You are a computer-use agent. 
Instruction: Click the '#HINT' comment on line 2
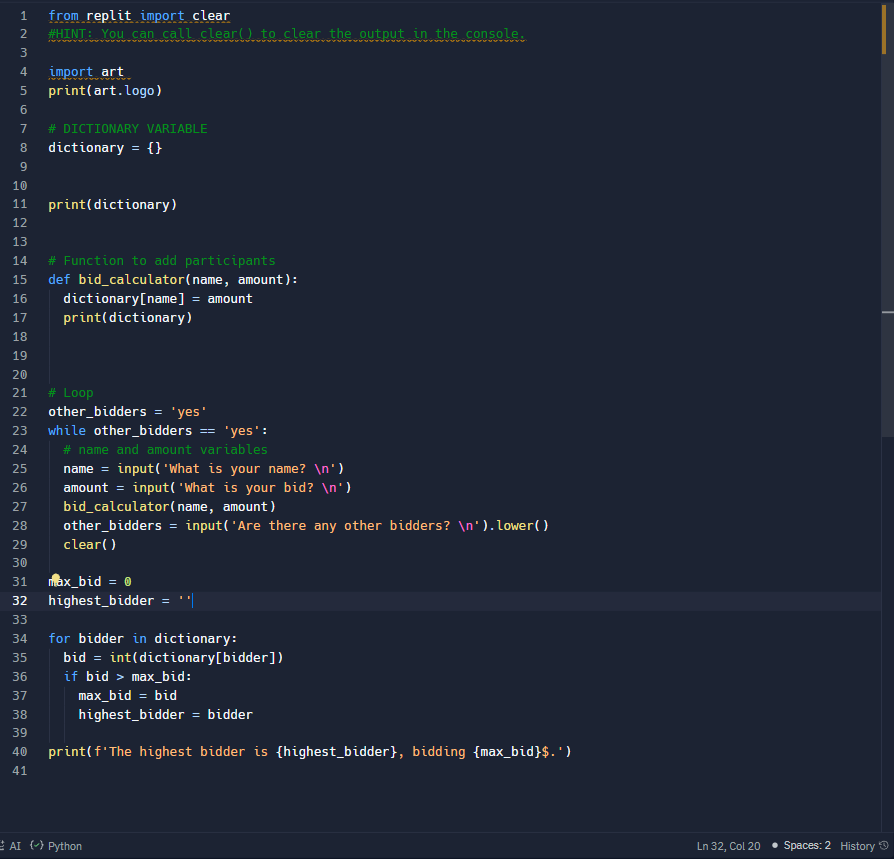tap(286, 34)
